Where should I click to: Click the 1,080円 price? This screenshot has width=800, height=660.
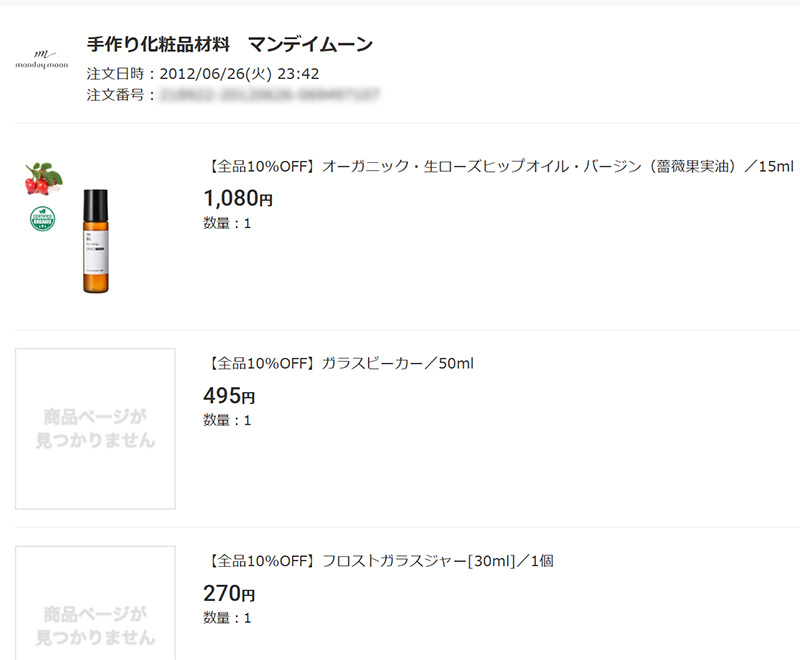click(x=237, y=198)
